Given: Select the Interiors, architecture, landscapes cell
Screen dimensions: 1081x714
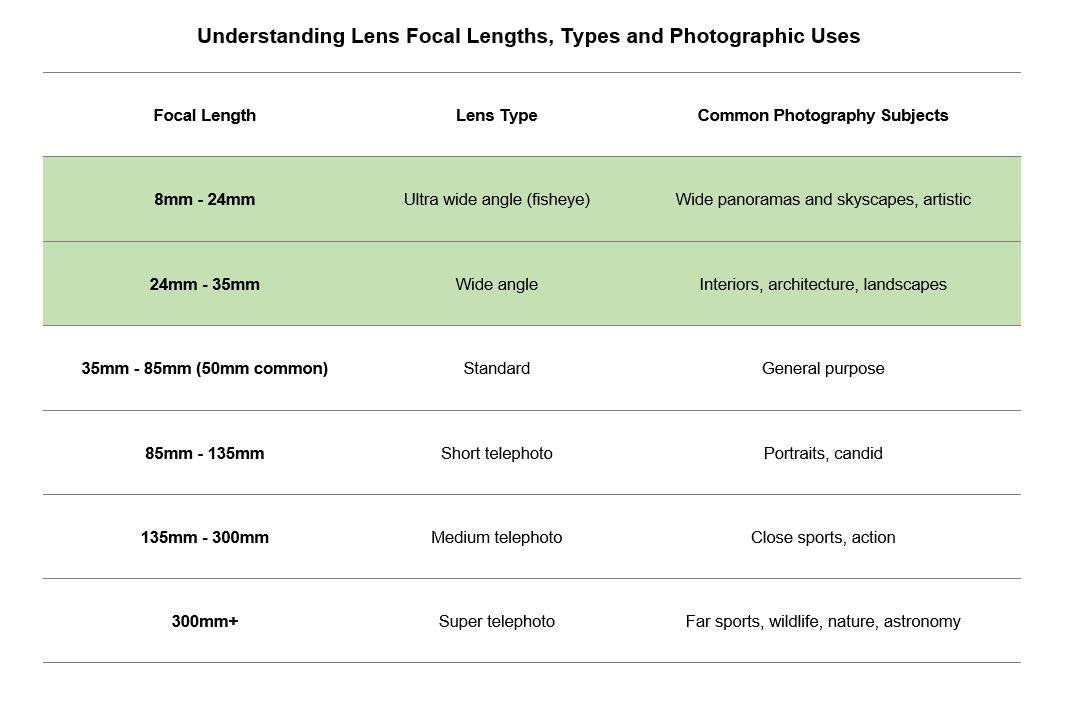Looking at the screenshot, I should pos(822,284).
